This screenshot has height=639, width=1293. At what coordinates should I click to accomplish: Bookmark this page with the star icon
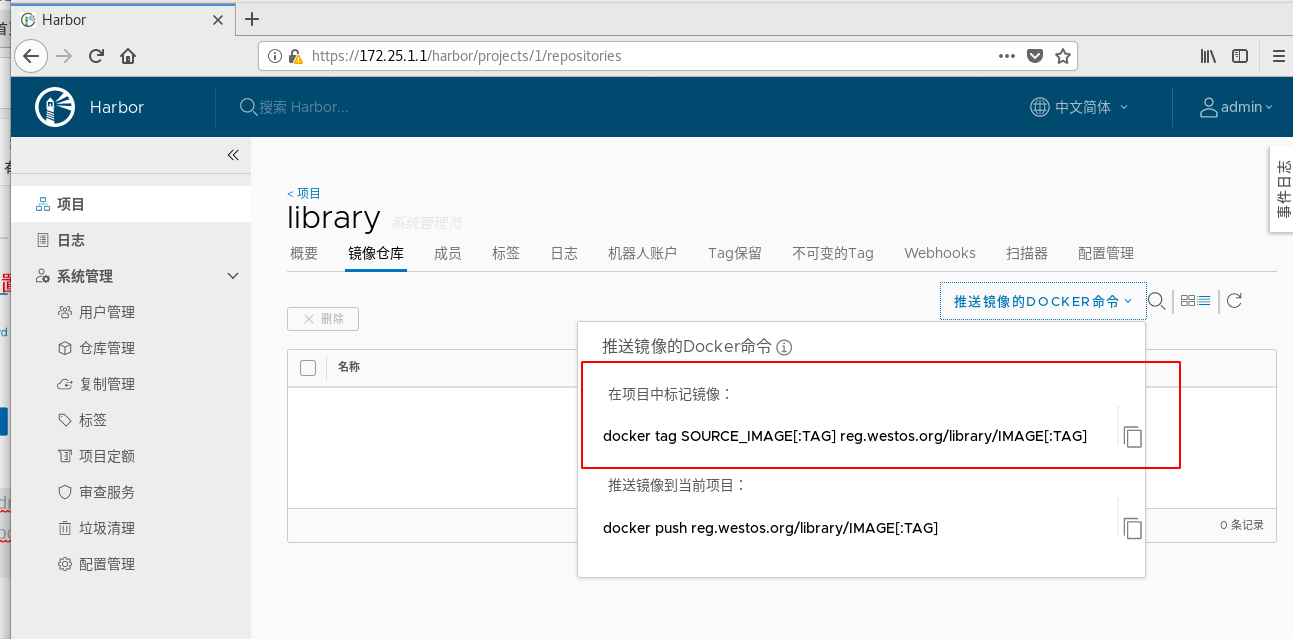1063,56
